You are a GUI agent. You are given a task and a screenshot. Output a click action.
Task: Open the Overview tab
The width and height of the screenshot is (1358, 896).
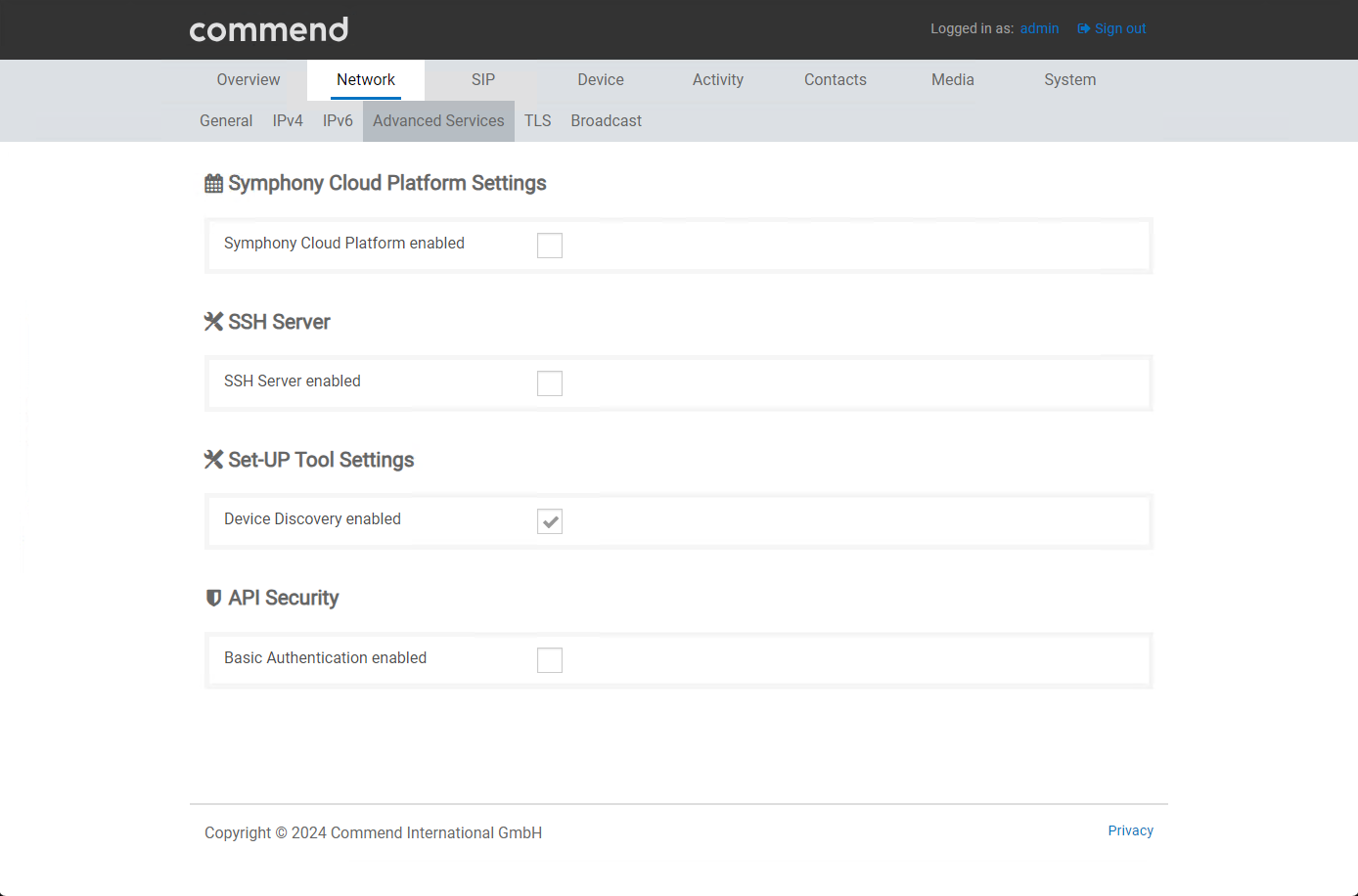(249, 80)
